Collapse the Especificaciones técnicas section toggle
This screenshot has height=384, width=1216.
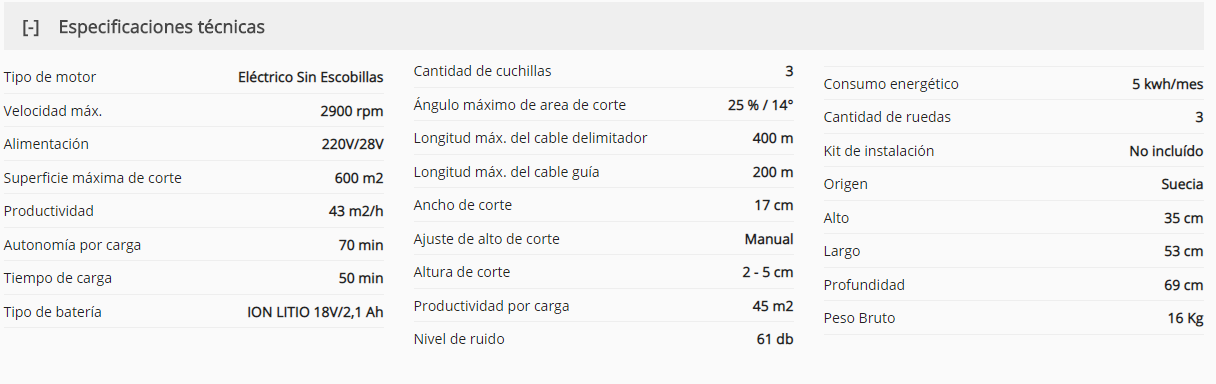(x=31, y=28)
